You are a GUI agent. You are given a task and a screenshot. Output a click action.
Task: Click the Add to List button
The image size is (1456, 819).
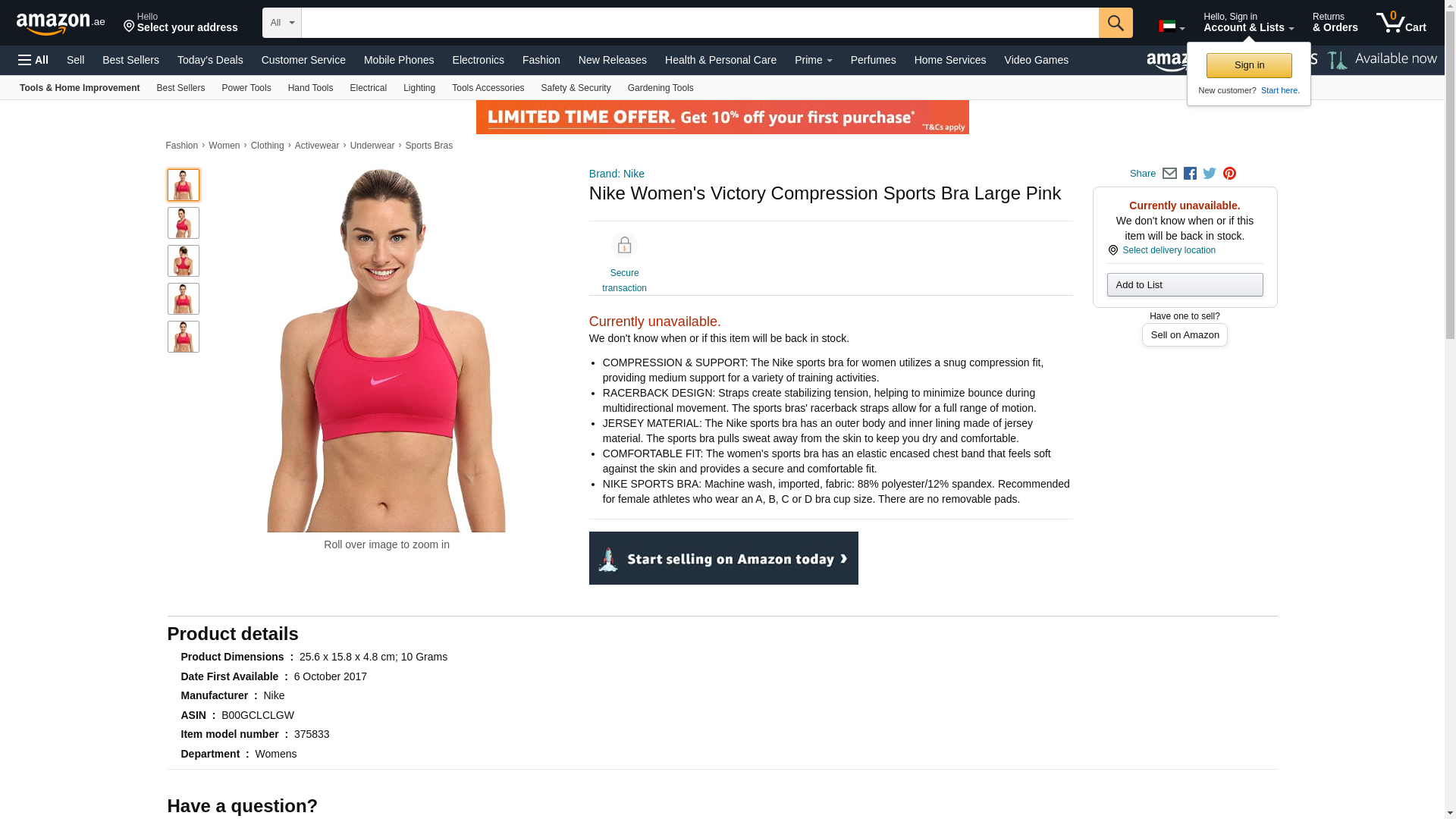coord(1185,285)
